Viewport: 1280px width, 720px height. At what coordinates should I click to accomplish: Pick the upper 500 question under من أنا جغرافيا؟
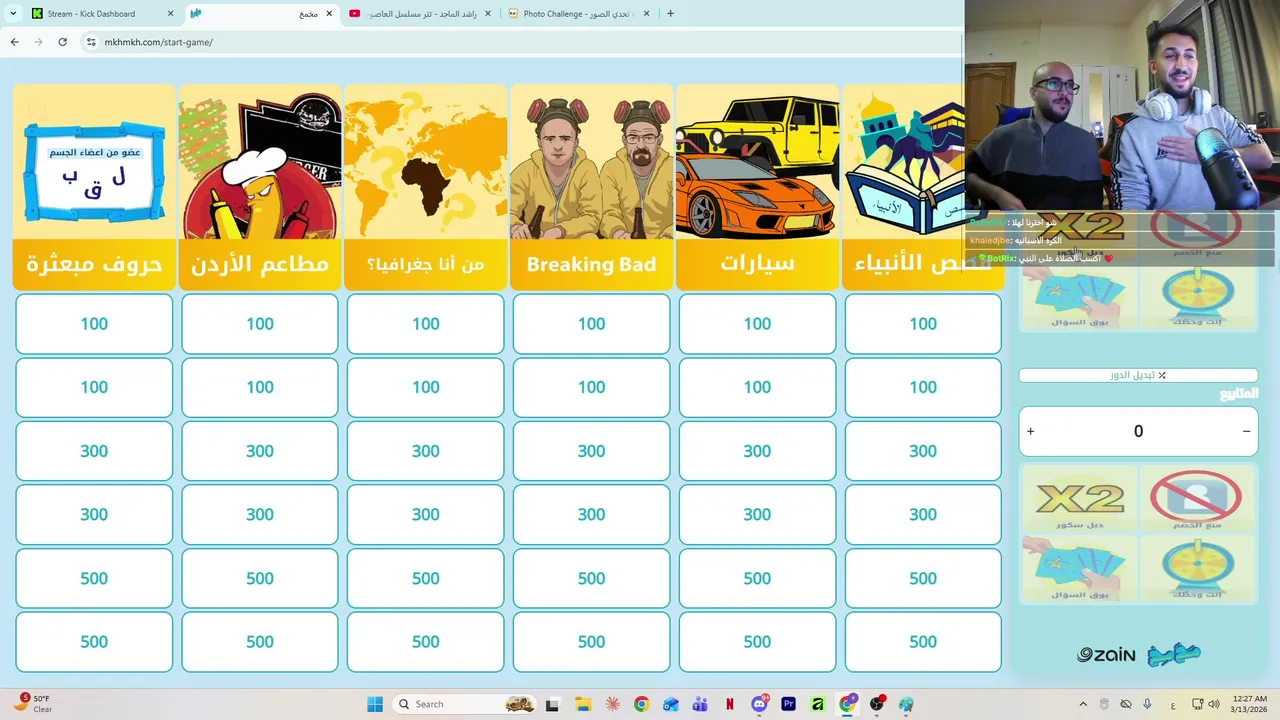click(426, 578)
